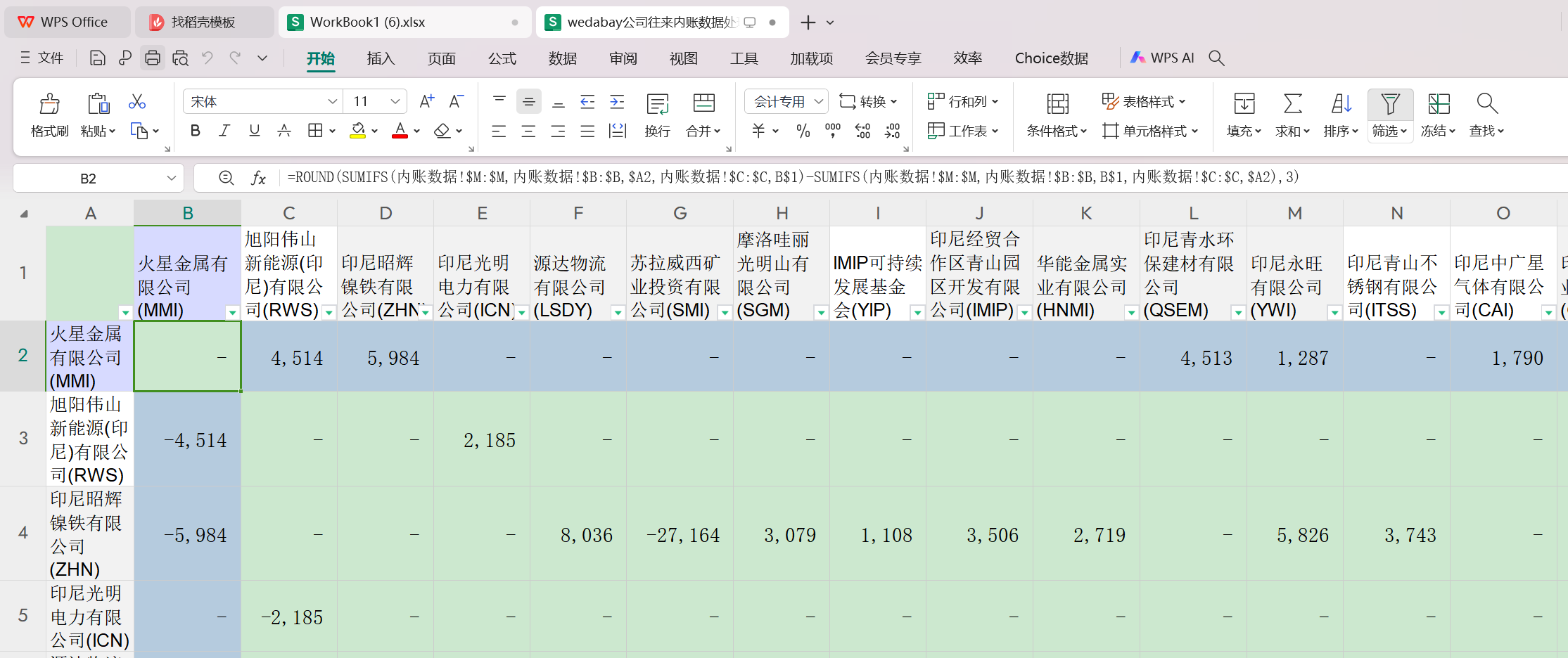Click the Sort (排序) icon
This screenshot has height=658, width=1568.
[1341, 104]
